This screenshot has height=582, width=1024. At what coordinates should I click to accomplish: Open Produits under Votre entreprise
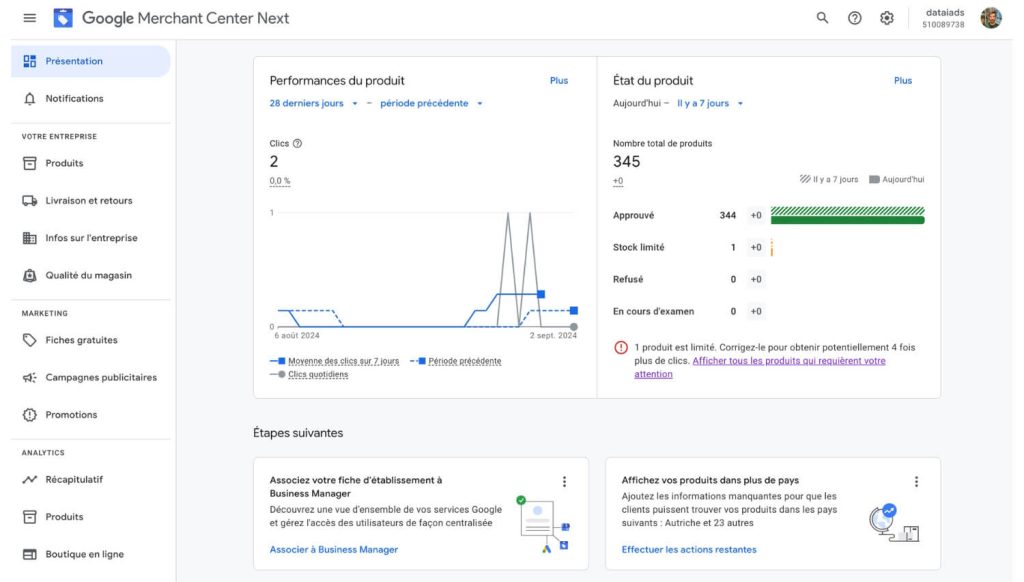91,163
